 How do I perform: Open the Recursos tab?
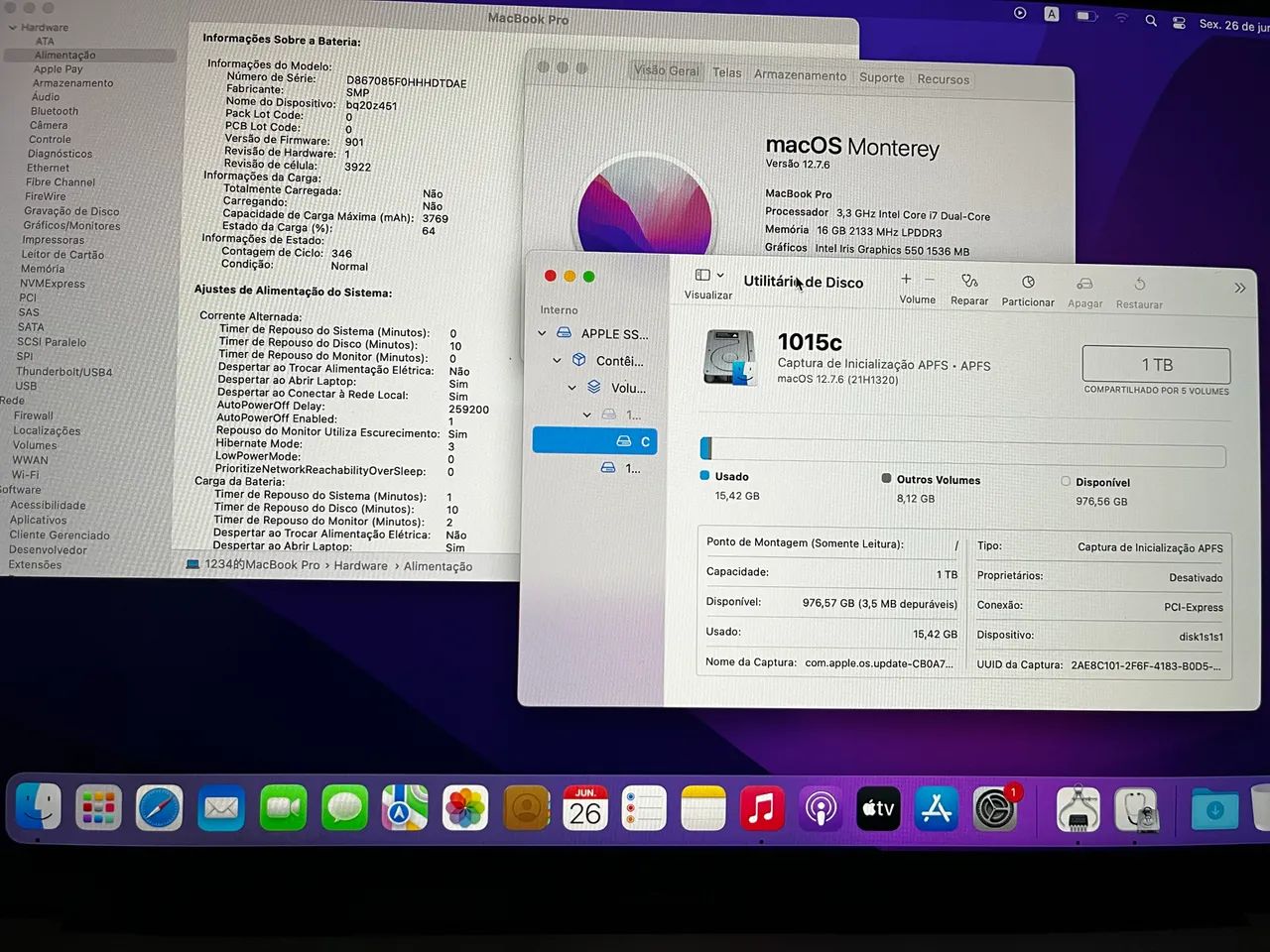pyautogui.click(x=943, y=79)
